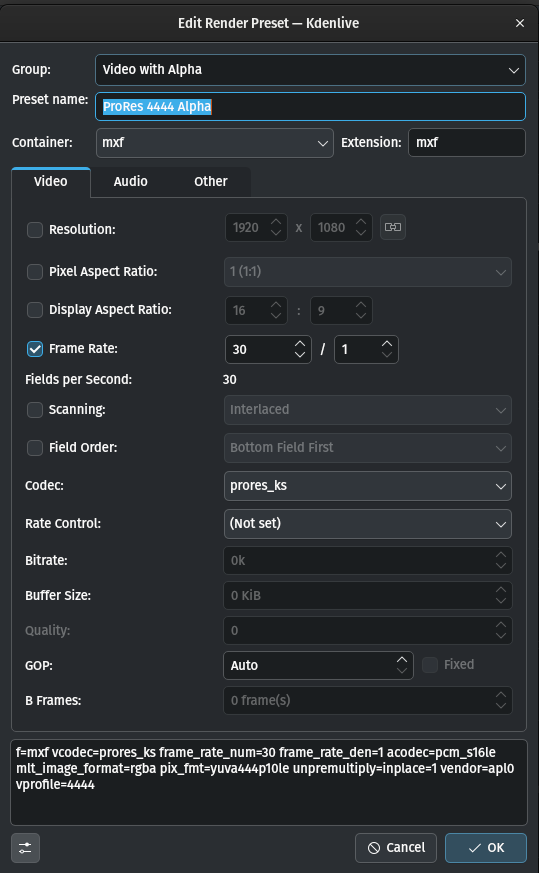
Task: Open the Group dropdown showing Video with Alpha
Action: click(310, 70)
